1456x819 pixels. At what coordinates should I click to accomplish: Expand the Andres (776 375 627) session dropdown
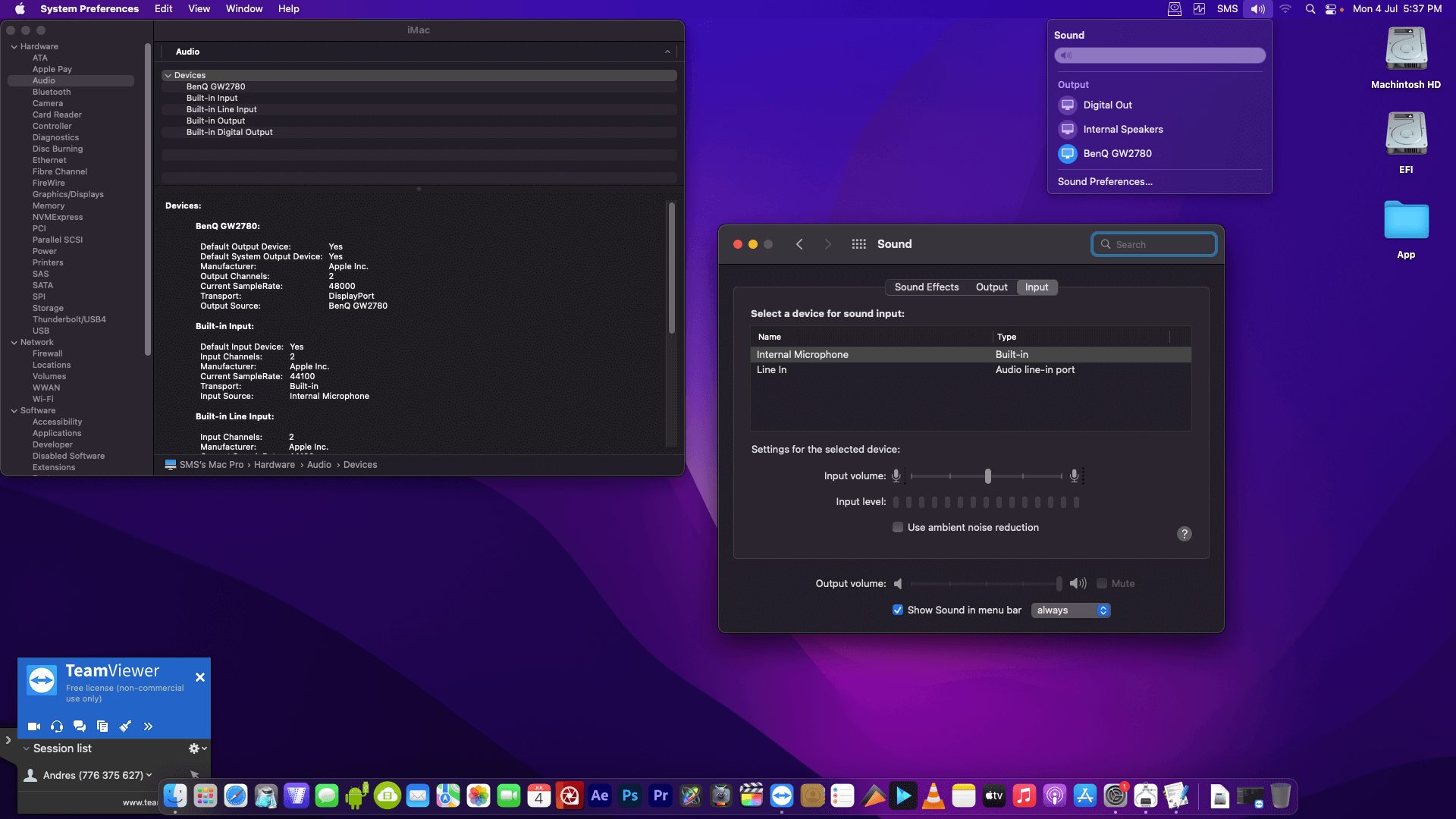tap(149, 775)
